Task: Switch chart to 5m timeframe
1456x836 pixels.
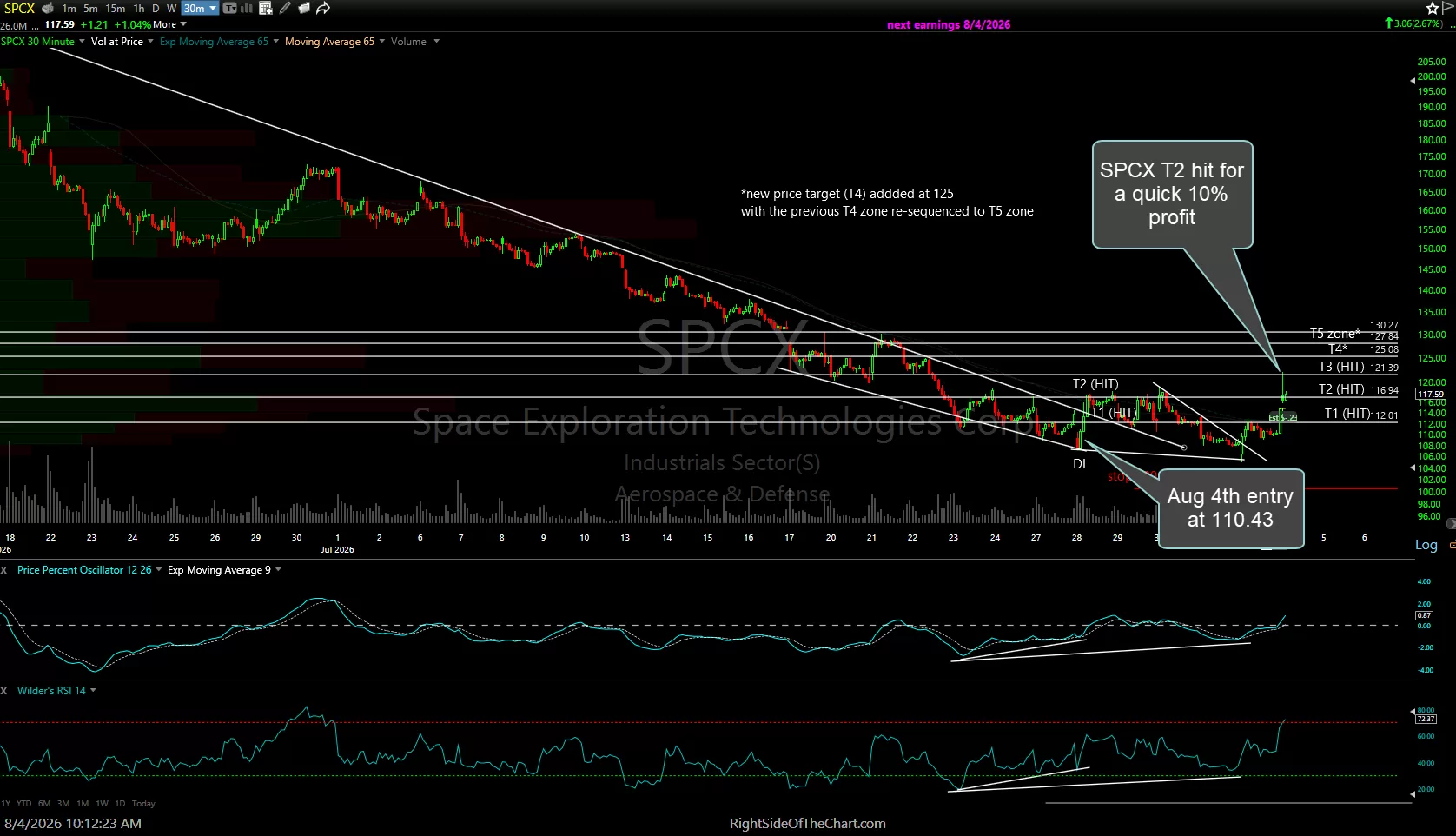Action: point(91,9)
